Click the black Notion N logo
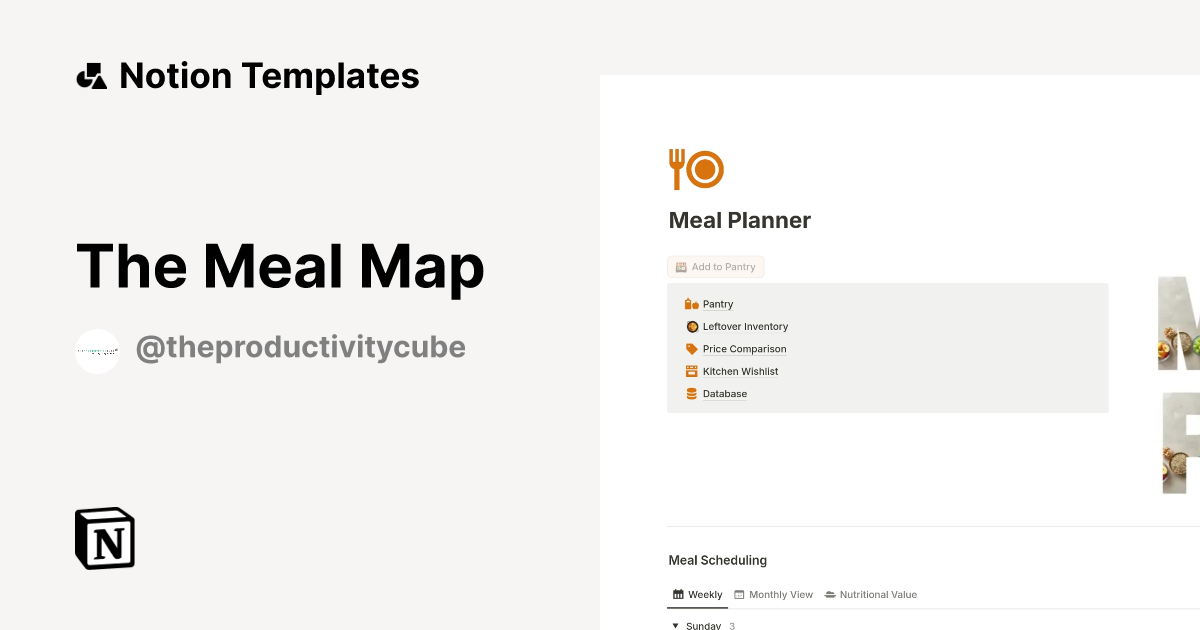Viewport: 1200px width, 630px height. click(x=104, y=538)
